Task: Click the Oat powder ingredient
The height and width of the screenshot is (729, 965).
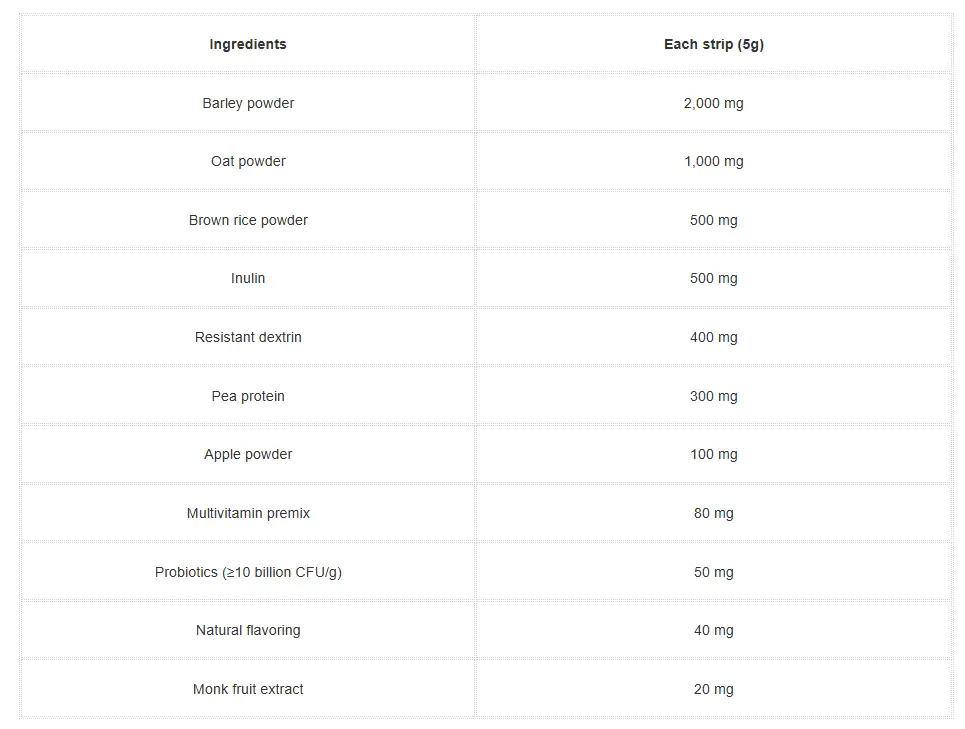Action: click(x=248, y=161)
